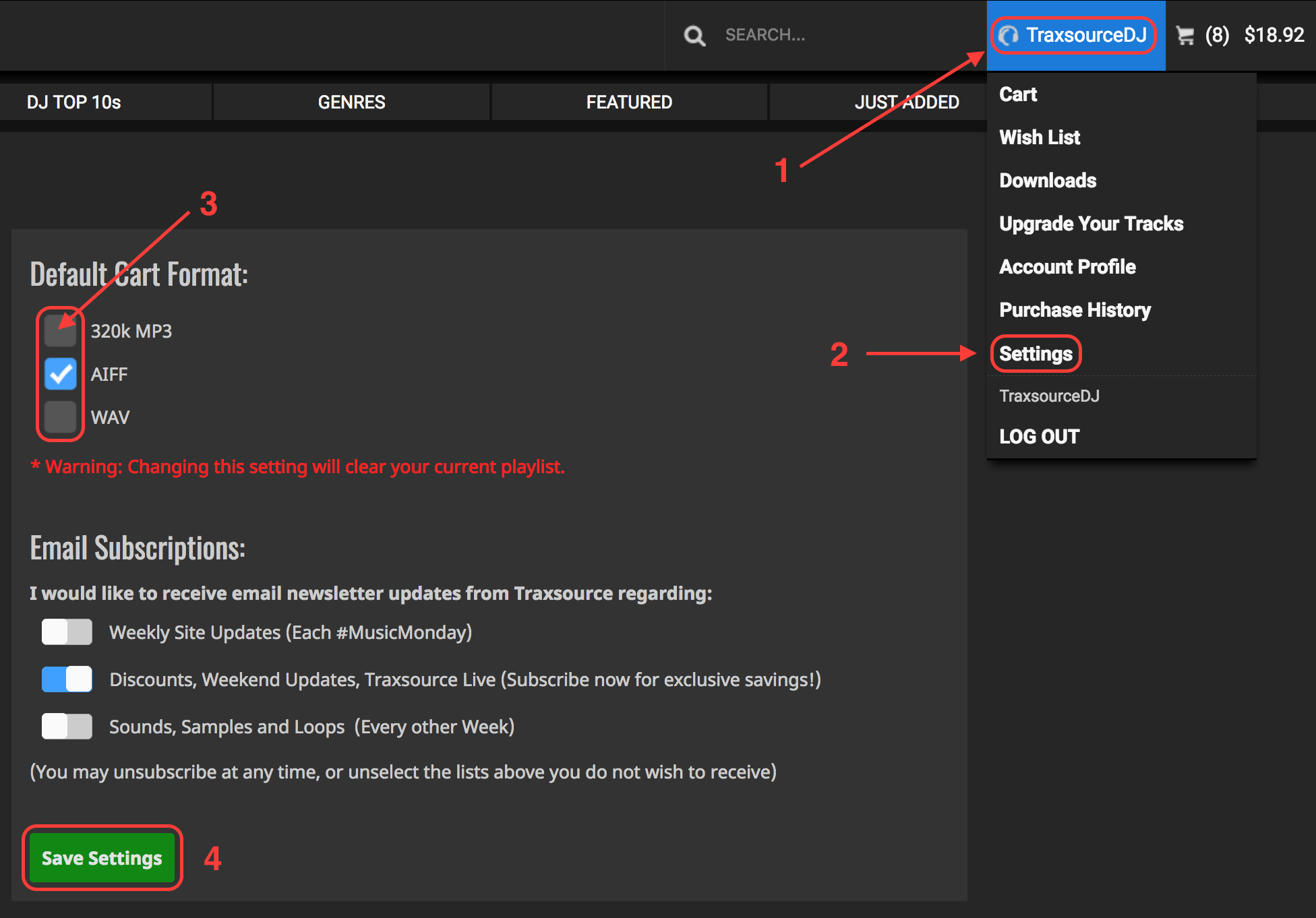Open the cart total $18.92
Screen dimensions: 1316x918
[1274, 35]
